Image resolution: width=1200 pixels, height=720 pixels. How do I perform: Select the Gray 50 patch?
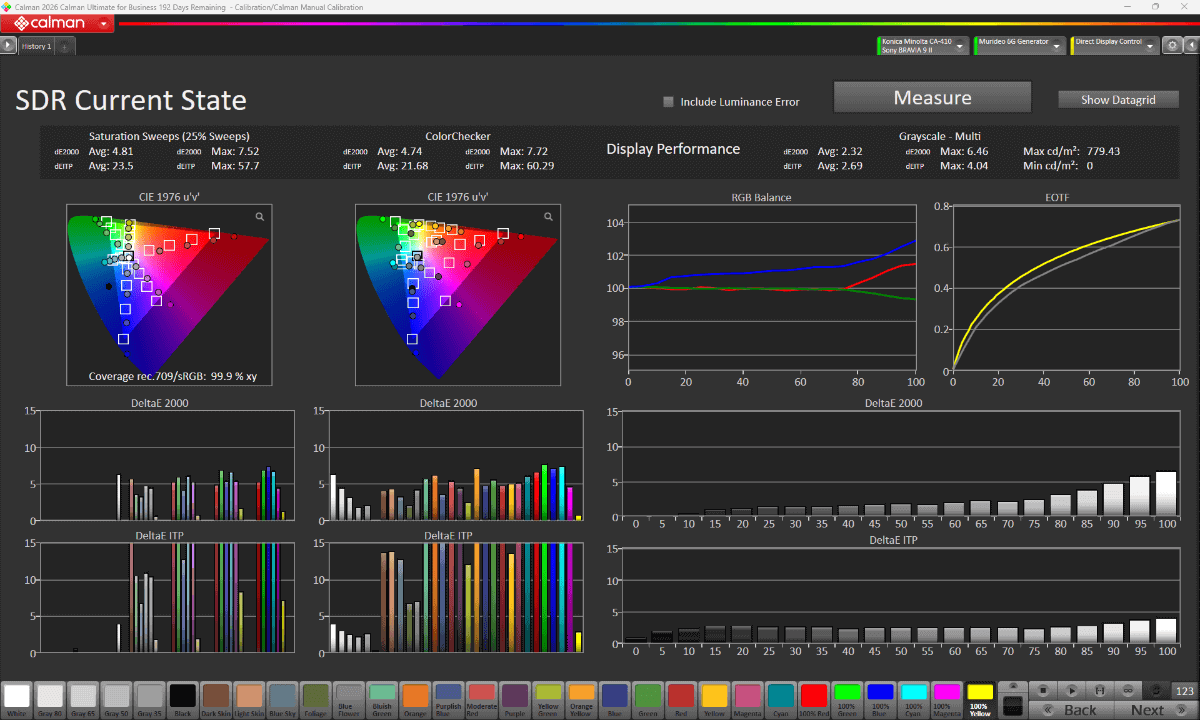pos(116,699)
